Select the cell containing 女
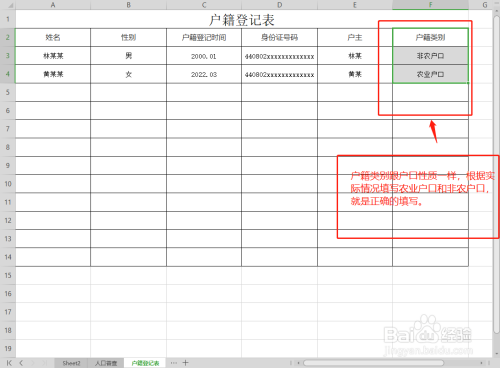Viewport: 500px width, 368px height. point(128,74)
